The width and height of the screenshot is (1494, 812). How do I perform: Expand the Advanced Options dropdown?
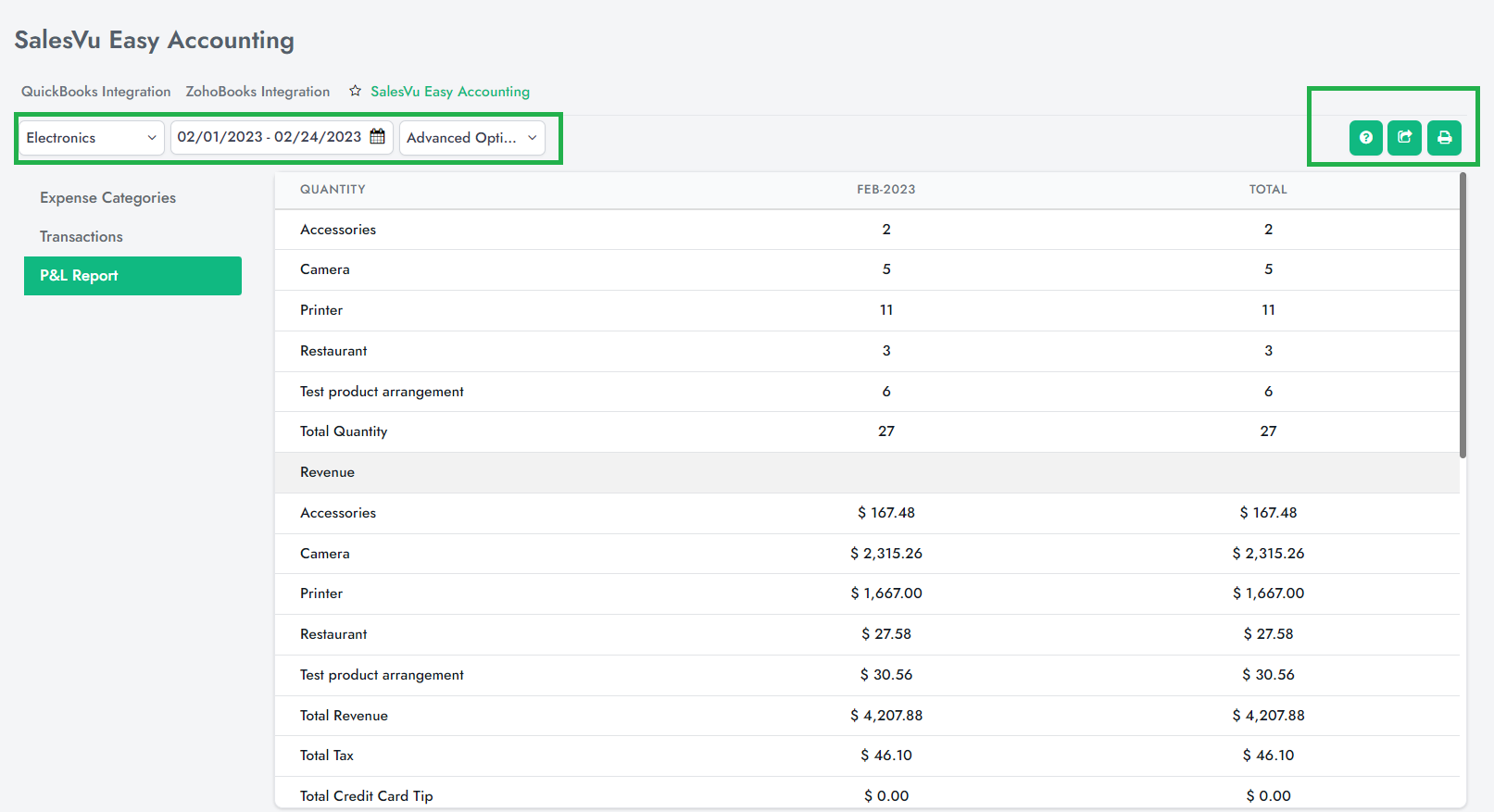(472, 138)
